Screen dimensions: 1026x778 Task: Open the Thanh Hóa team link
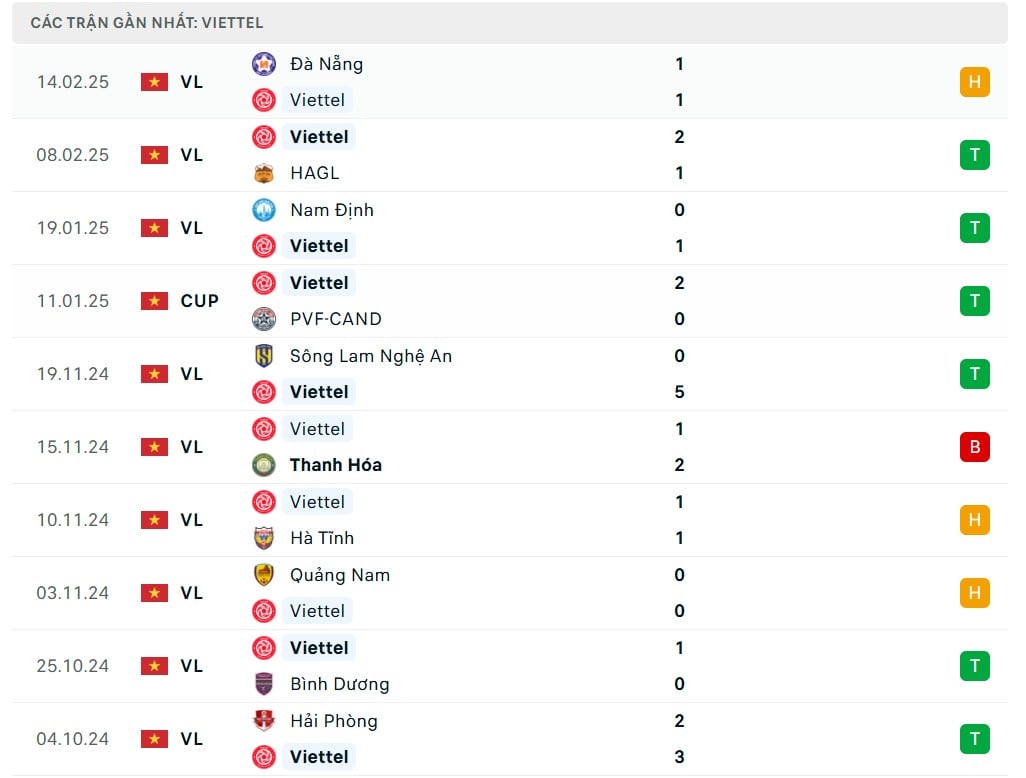[336, 465]
